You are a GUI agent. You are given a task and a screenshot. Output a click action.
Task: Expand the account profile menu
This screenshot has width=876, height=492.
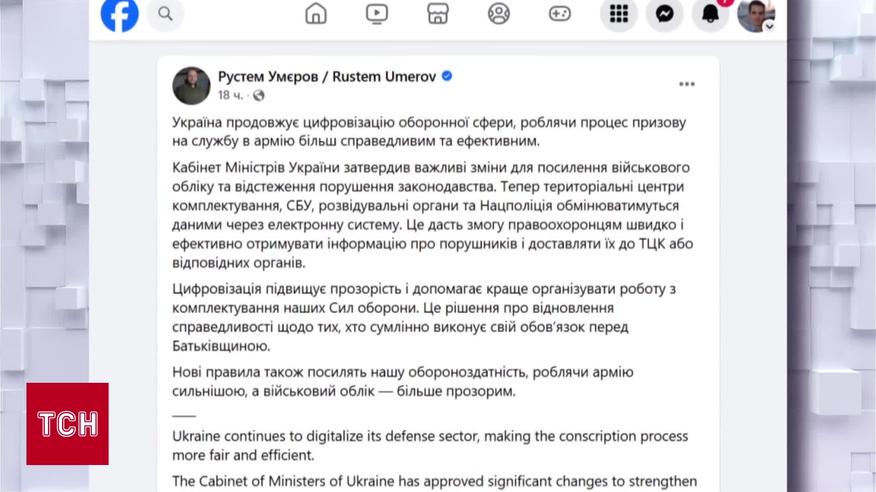[x=756, y=14]
